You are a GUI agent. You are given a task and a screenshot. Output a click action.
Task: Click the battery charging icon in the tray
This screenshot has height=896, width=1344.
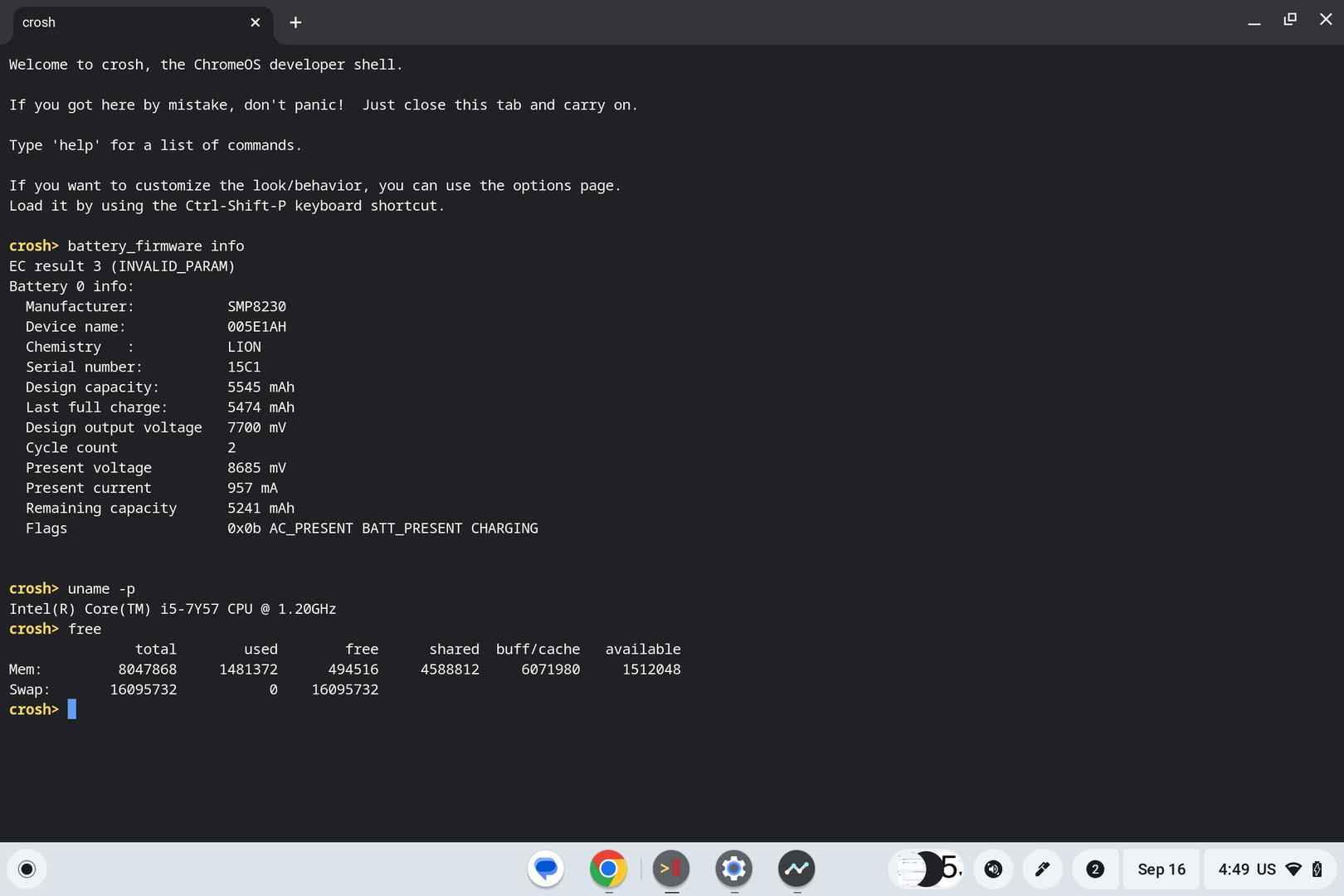pos(1317,869)
